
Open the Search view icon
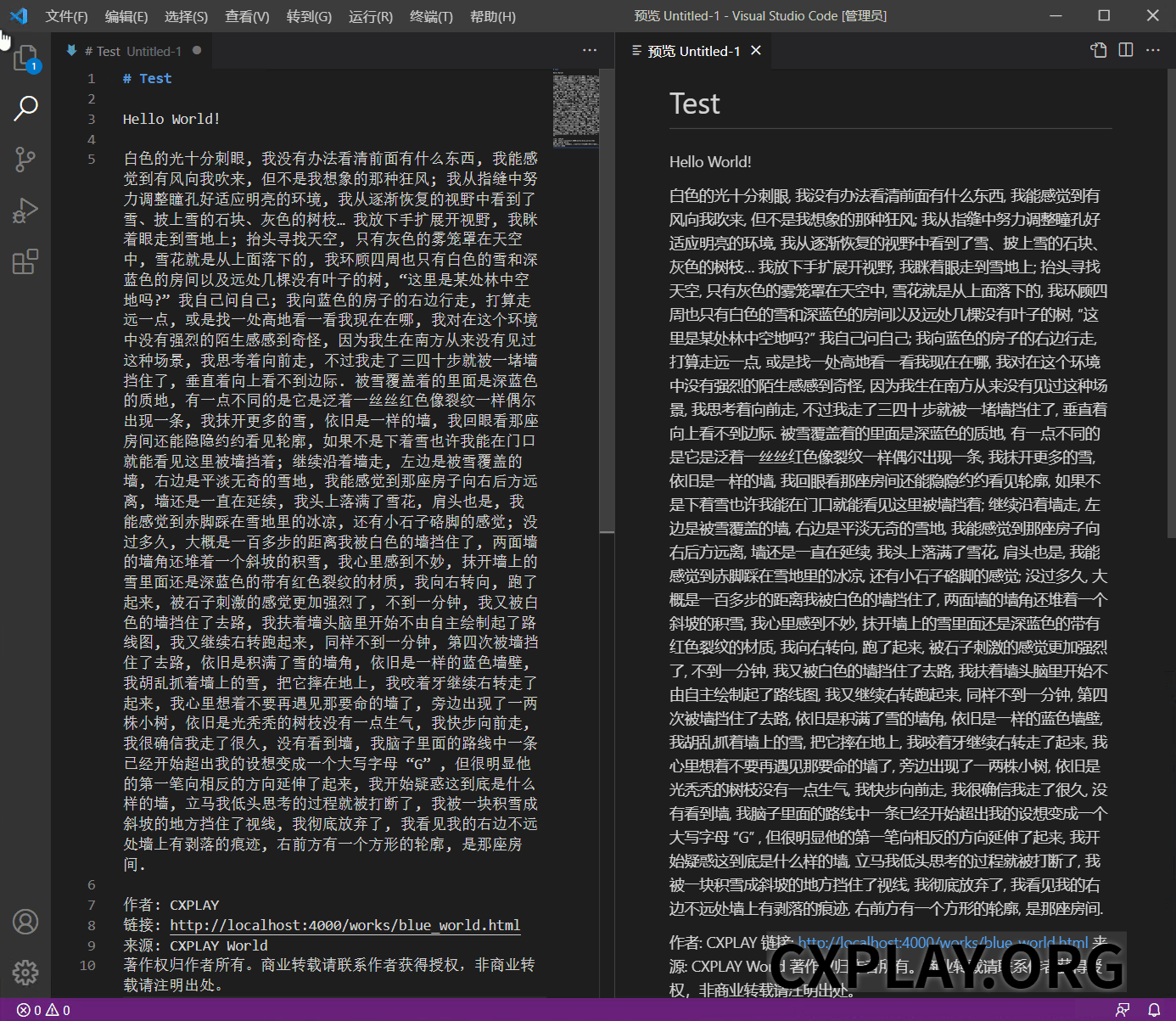pyautogui.click(x=25, y=108)
